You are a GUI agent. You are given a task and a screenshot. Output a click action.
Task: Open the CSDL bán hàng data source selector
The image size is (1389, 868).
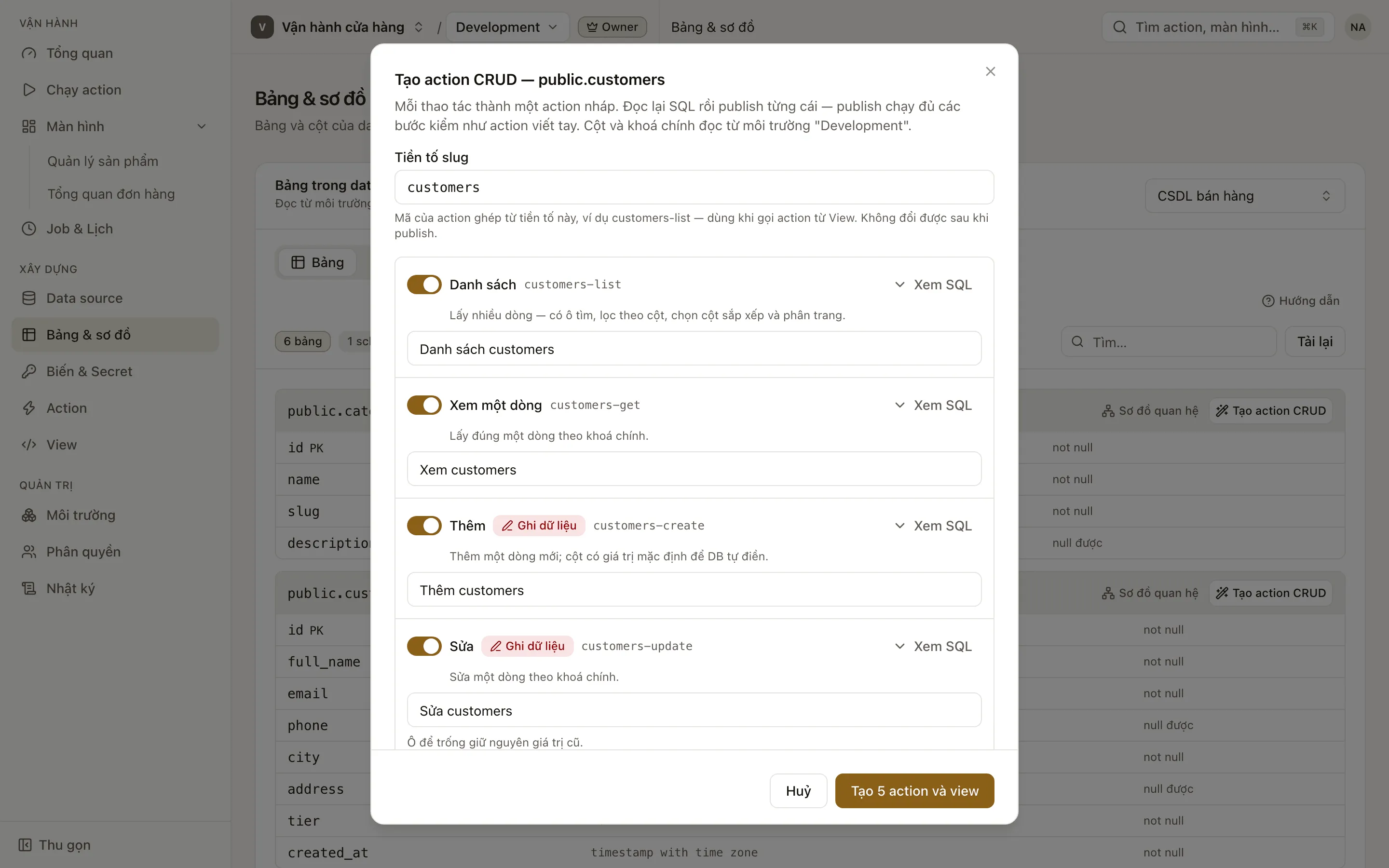[1244, 196]
